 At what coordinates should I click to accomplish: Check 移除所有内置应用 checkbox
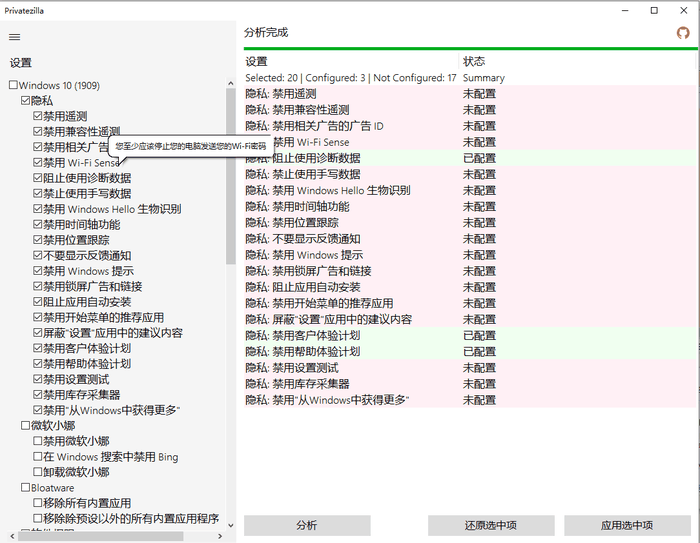coord(38,503)
